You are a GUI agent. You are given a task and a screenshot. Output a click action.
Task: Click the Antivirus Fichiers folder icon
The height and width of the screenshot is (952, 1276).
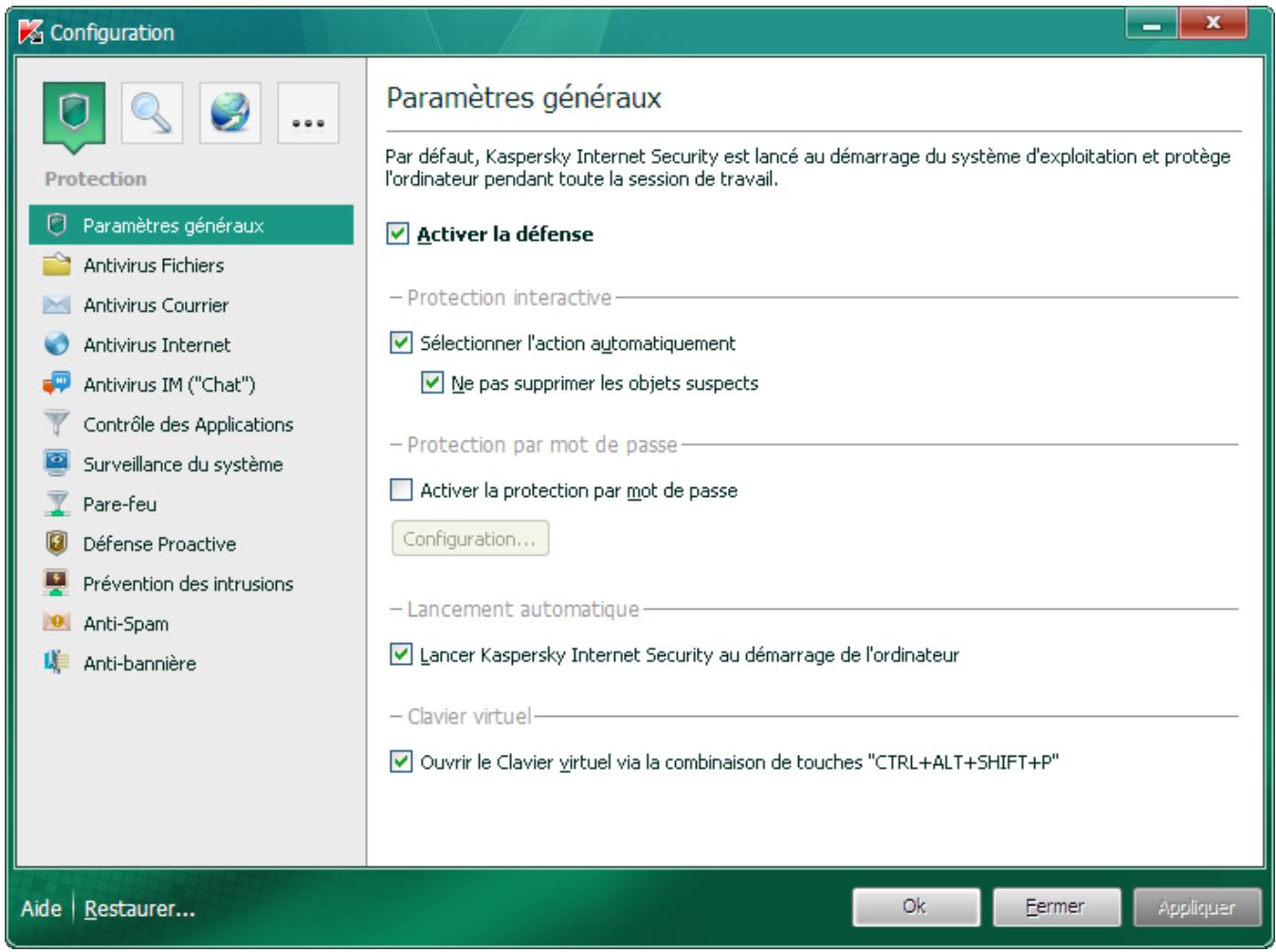[57, 265]
